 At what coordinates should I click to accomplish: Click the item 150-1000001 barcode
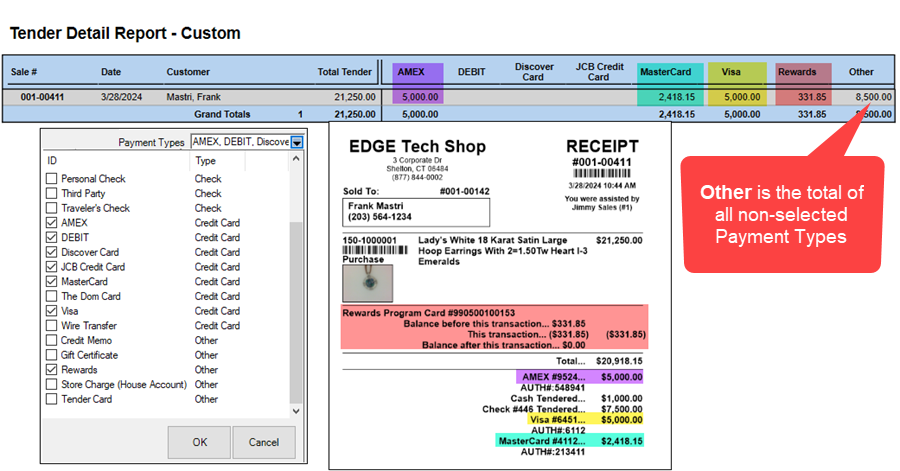pyautogui.click(x=368, y=250)
